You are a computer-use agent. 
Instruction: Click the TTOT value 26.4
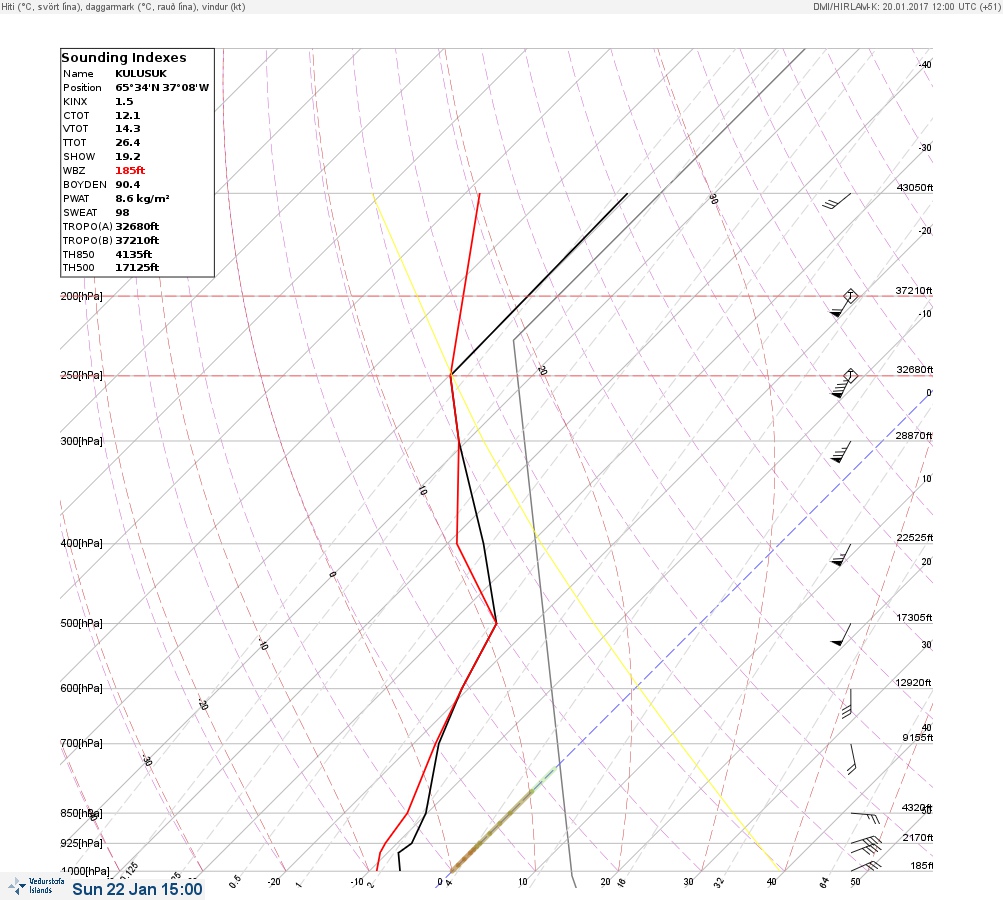click(x=127, y=143)
